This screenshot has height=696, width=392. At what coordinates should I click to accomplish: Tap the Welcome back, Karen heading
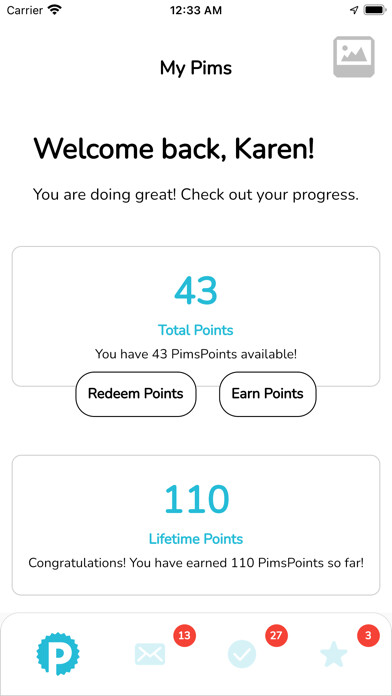(174, 148)
